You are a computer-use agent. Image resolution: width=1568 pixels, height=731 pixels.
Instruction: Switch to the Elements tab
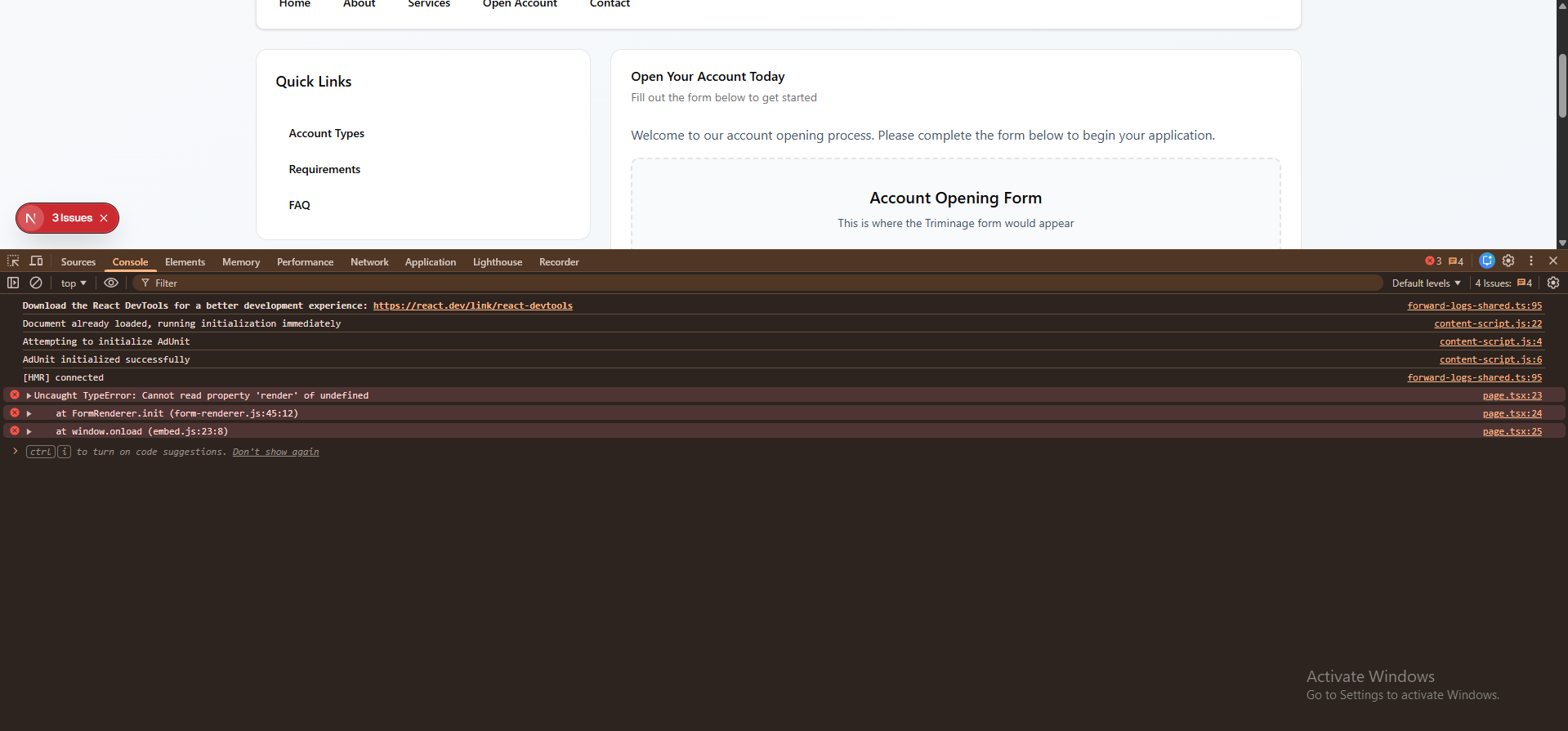tap(185, 262)
